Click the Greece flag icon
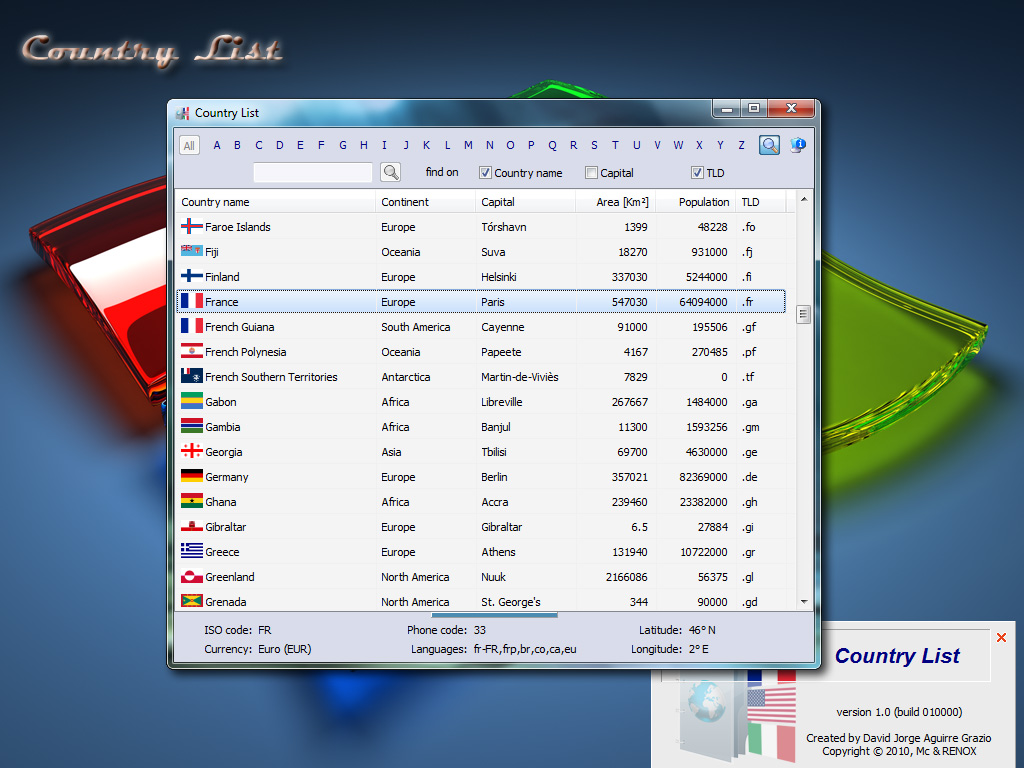1024x768 pixels. click(192, 552)
